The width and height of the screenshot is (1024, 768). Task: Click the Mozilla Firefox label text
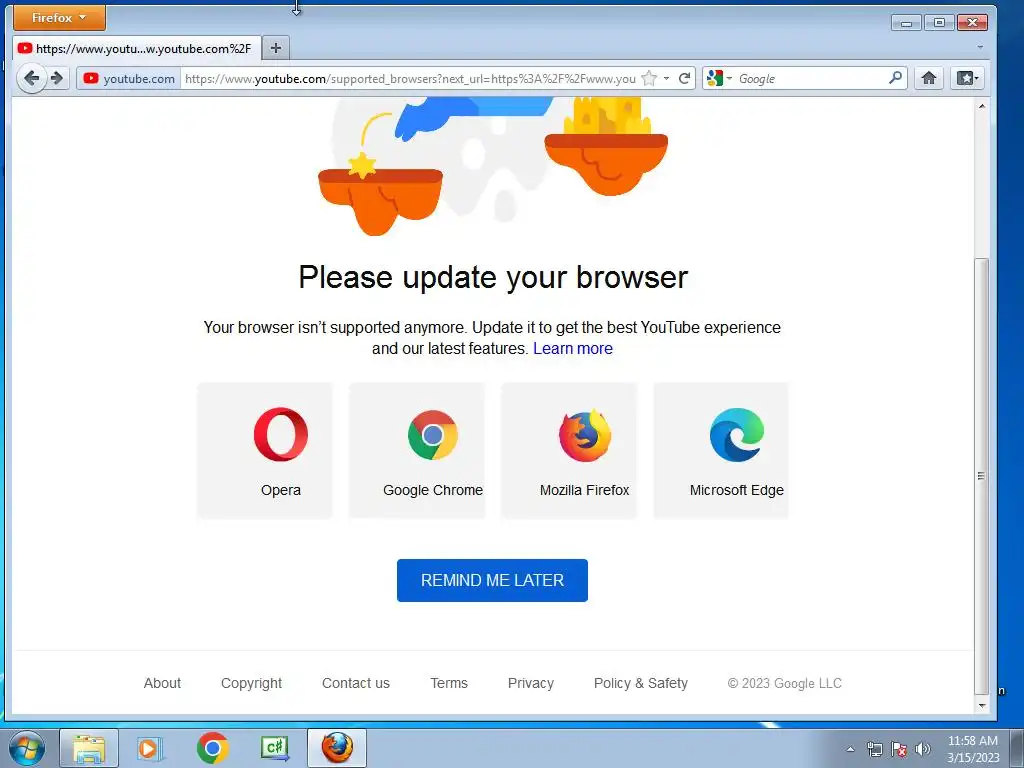(x=584, y=490)
